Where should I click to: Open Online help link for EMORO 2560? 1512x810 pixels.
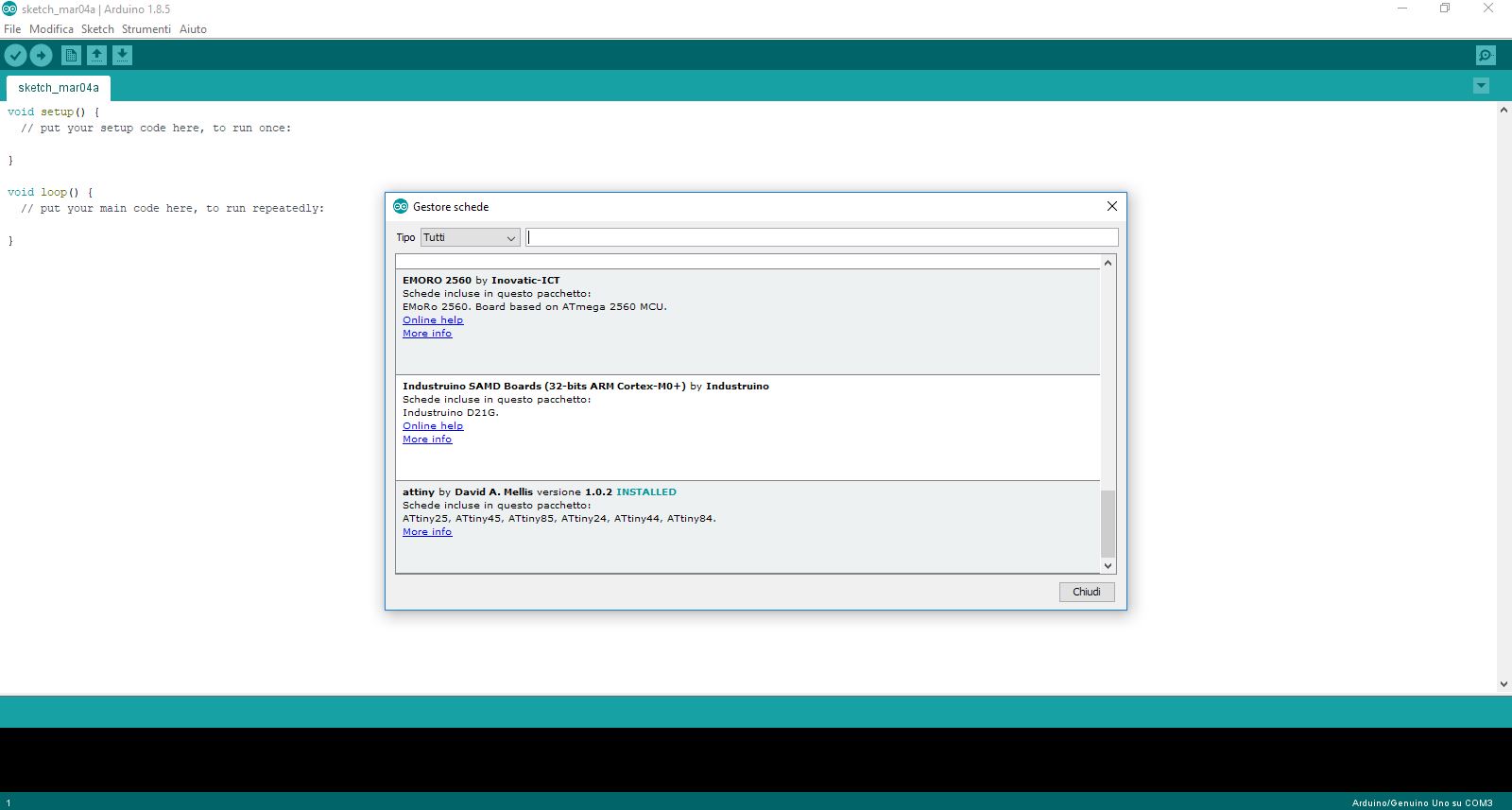click(x=433, y=320)
